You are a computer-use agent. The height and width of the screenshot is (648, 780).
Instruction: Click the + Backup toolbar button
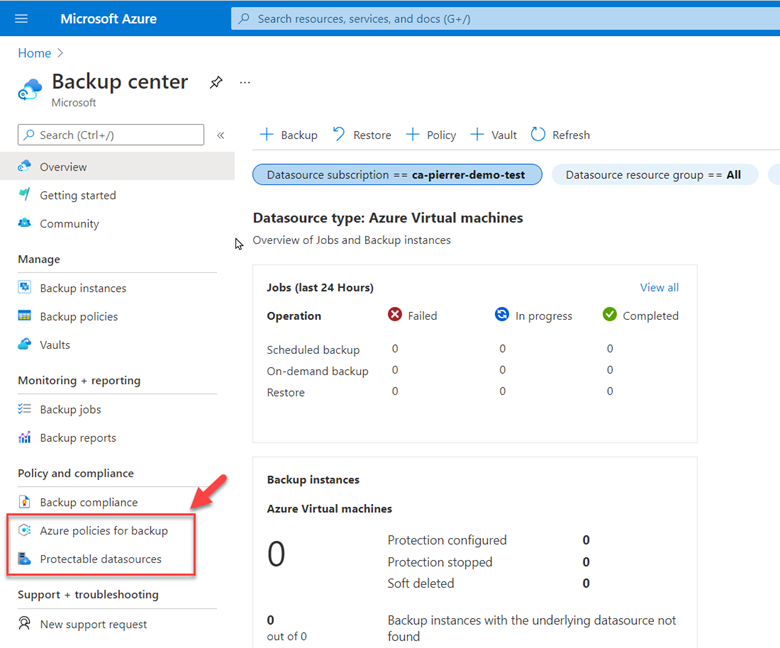[289, 135]
